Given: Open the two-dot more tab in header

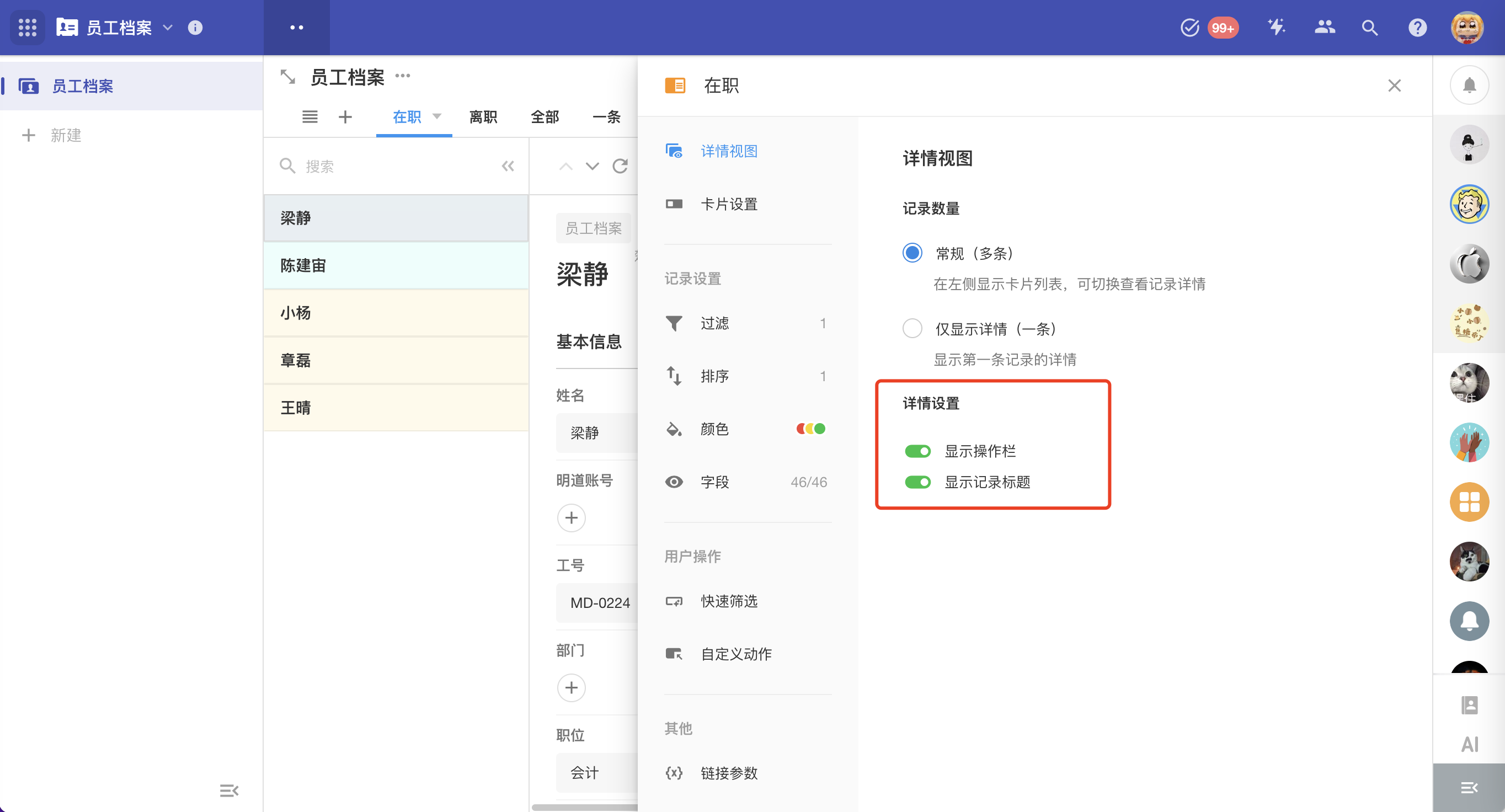Looking at the screenshot, I should click(297, 28).
